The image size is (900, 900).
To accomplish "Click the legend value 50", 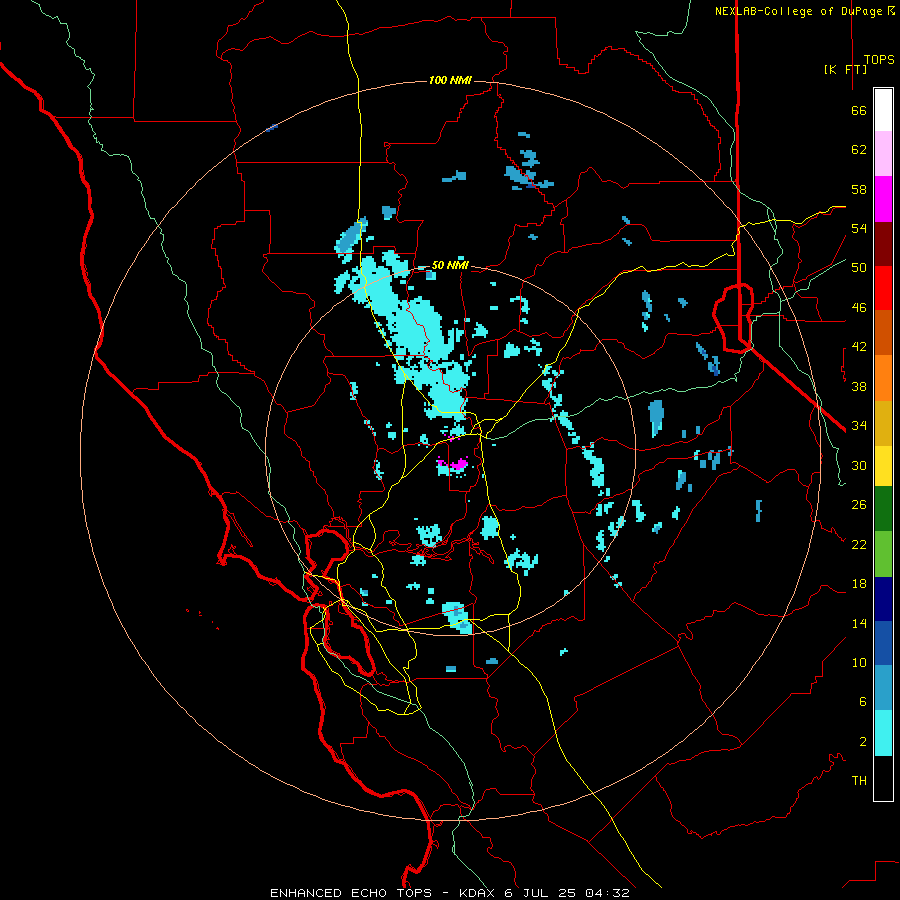I will [859, 268].
